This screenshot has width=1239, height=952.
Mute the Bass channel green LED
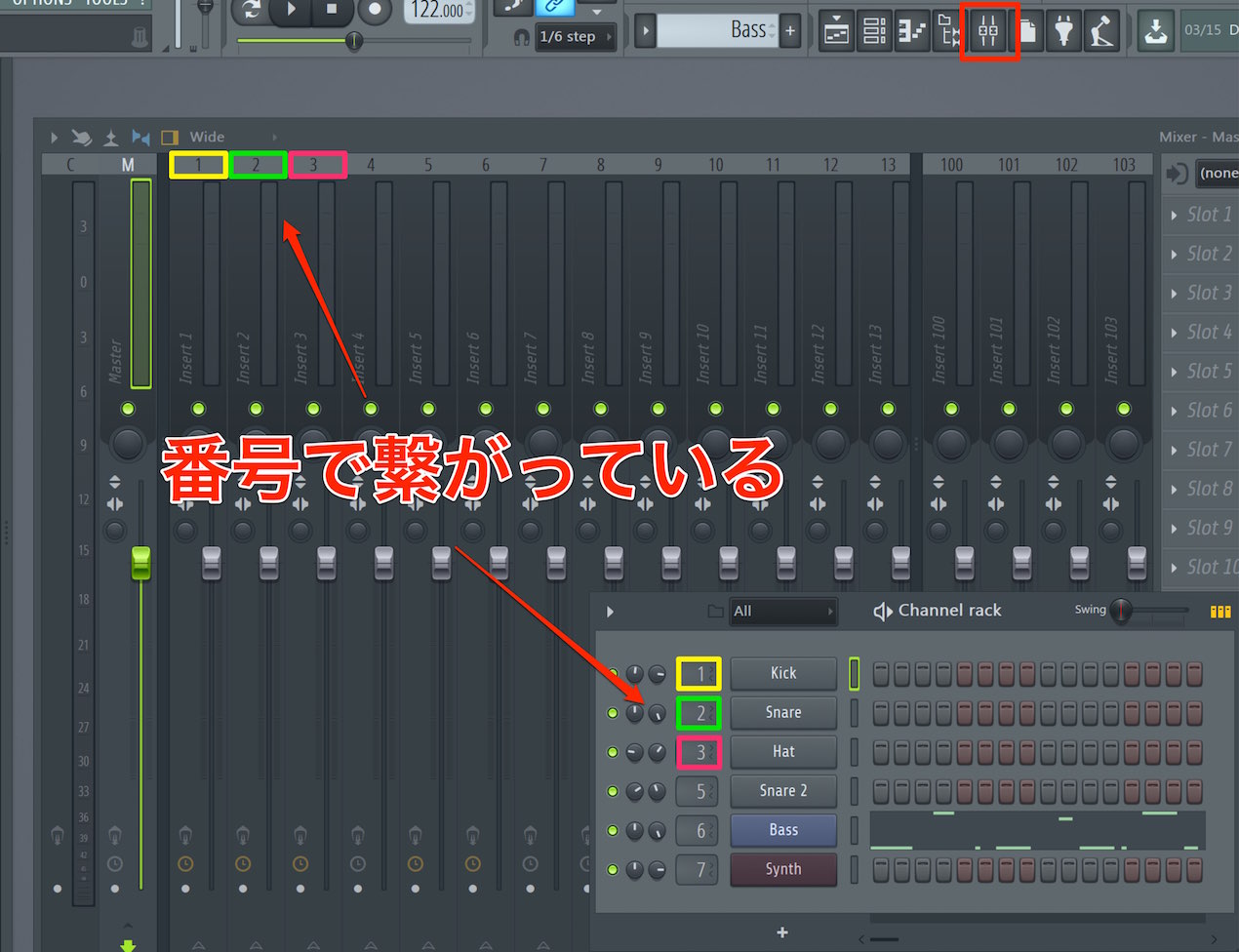pos(613,830)
